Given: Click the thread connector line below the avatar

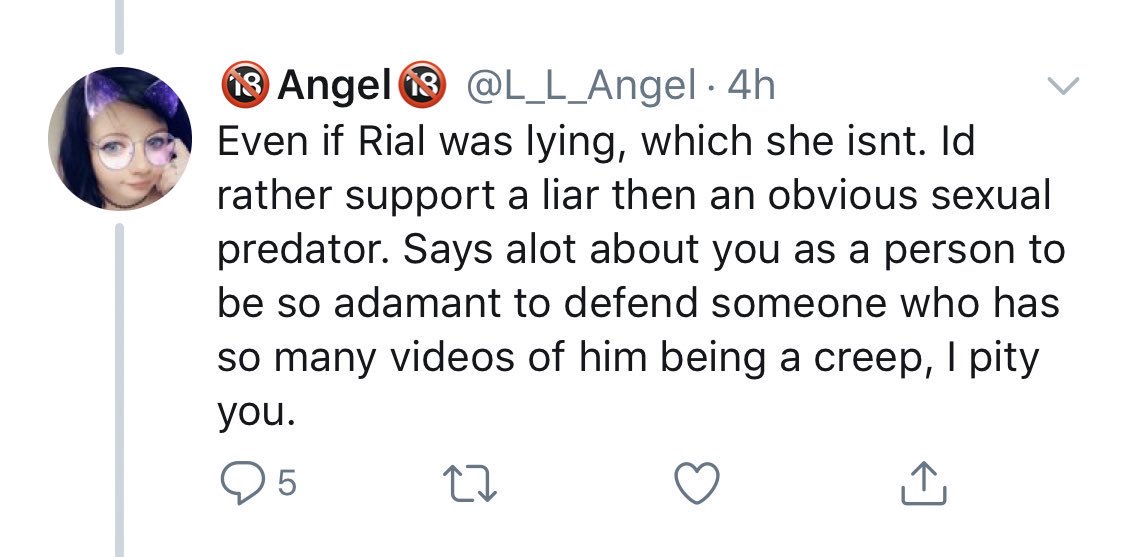Looking at the screenshot, I should [120, 391].
